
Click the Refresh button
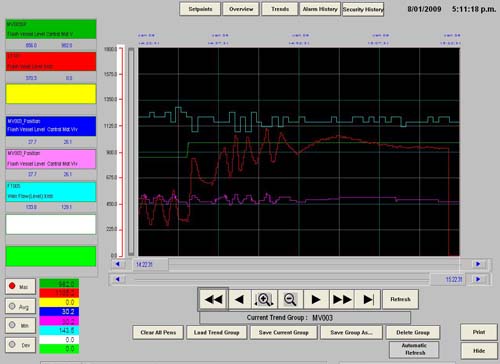pos(400,299)
